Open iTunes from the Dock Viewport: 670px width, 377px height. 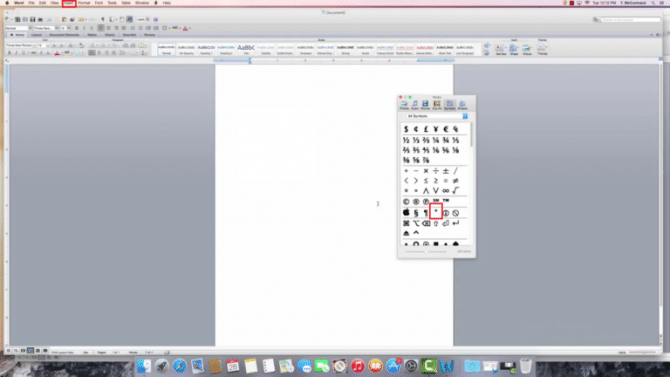357,366
